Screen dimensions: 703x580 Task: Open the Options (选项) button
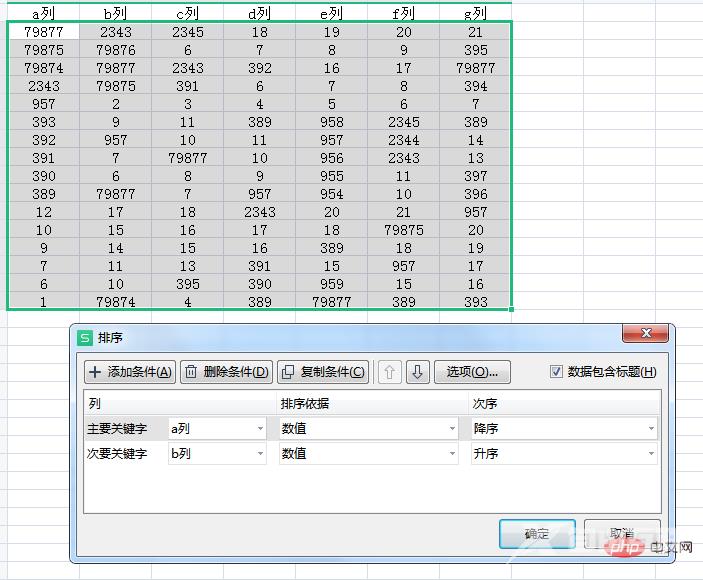click(472, 372)
